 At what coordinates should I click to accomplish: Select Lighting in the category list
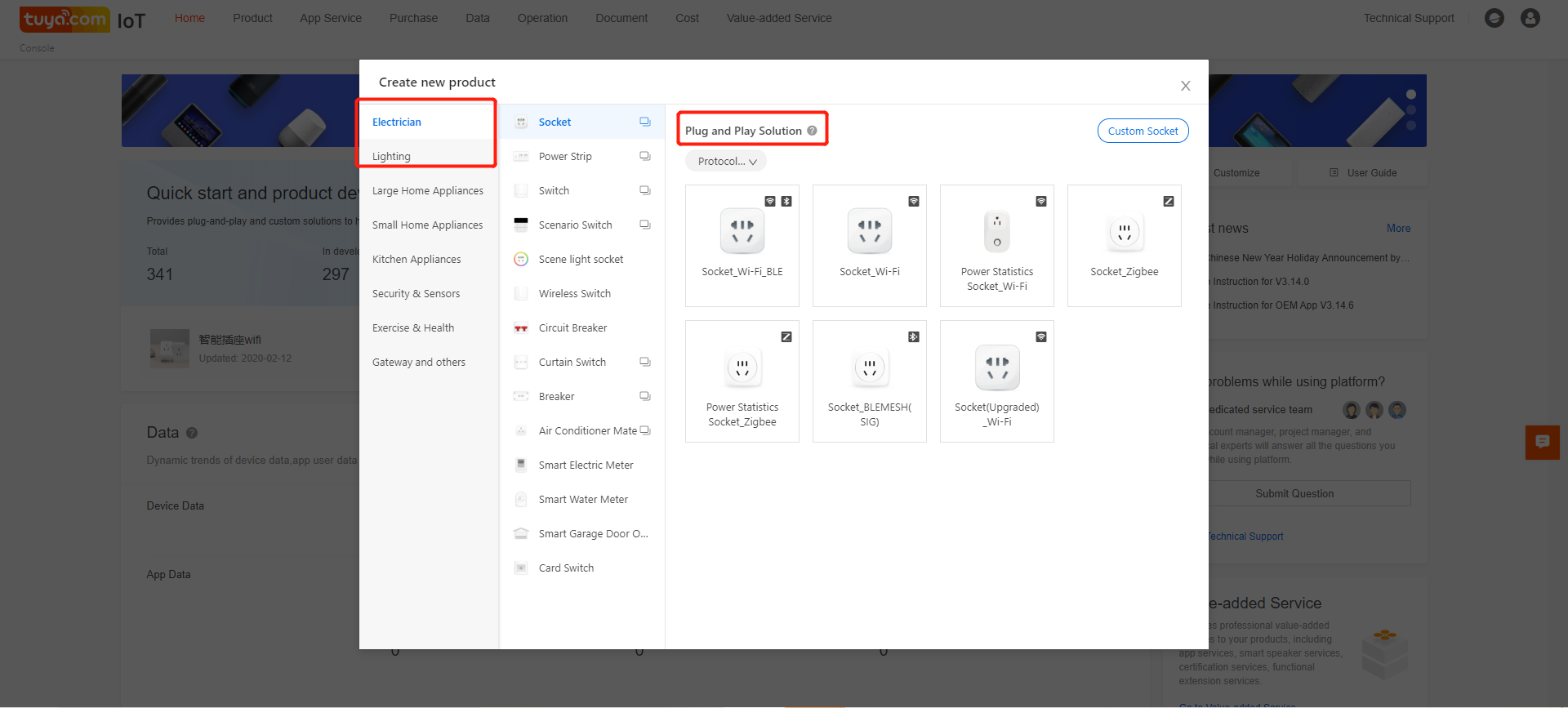(391, 157)
